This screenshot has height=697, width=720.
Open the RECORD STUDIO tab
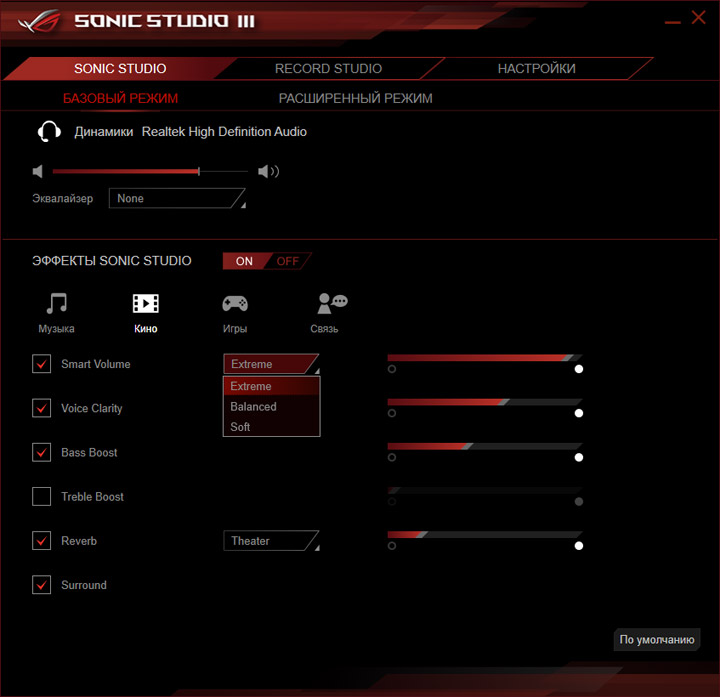point(328,68)
